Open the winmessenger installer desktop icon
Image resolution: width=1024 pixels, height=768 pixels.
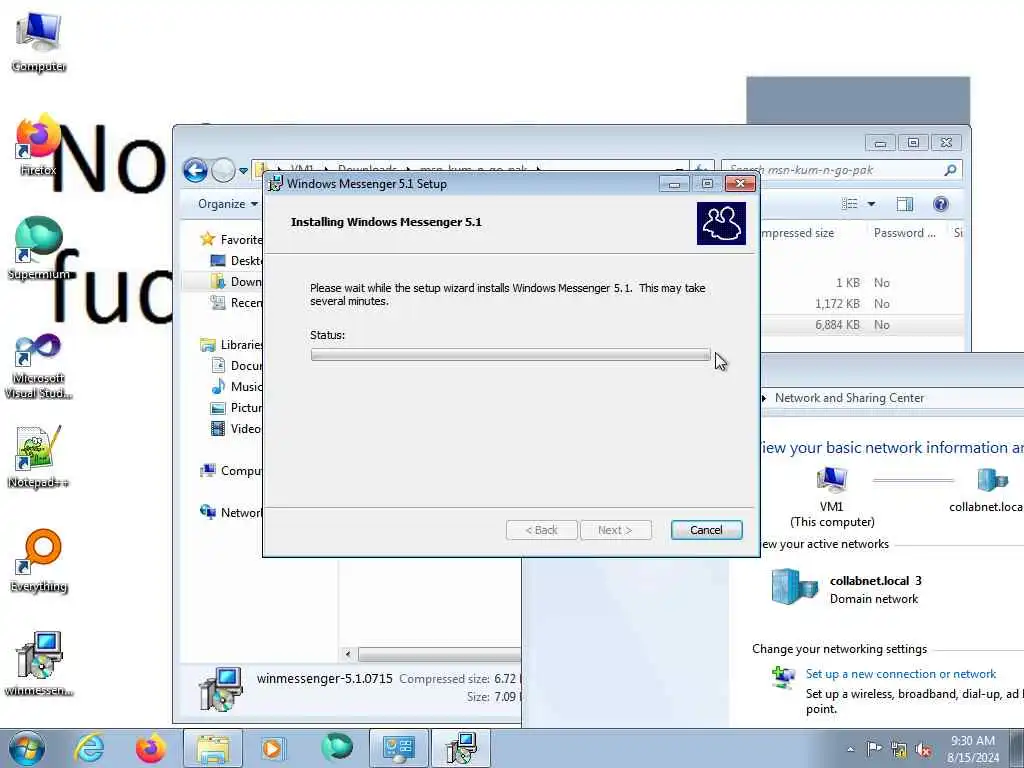39,664
